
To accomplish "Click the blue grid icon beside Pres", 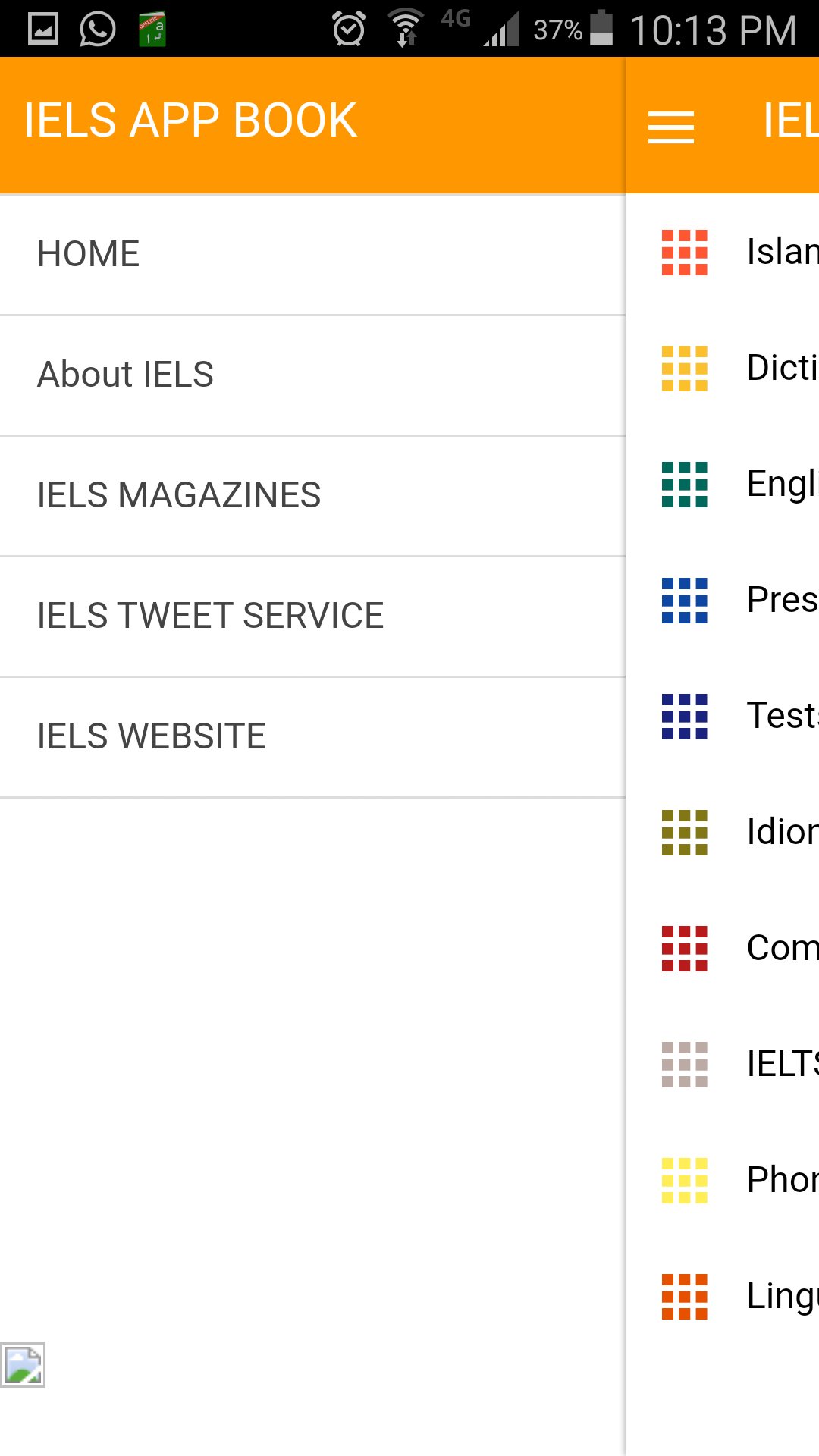I will tap(684, 601).
